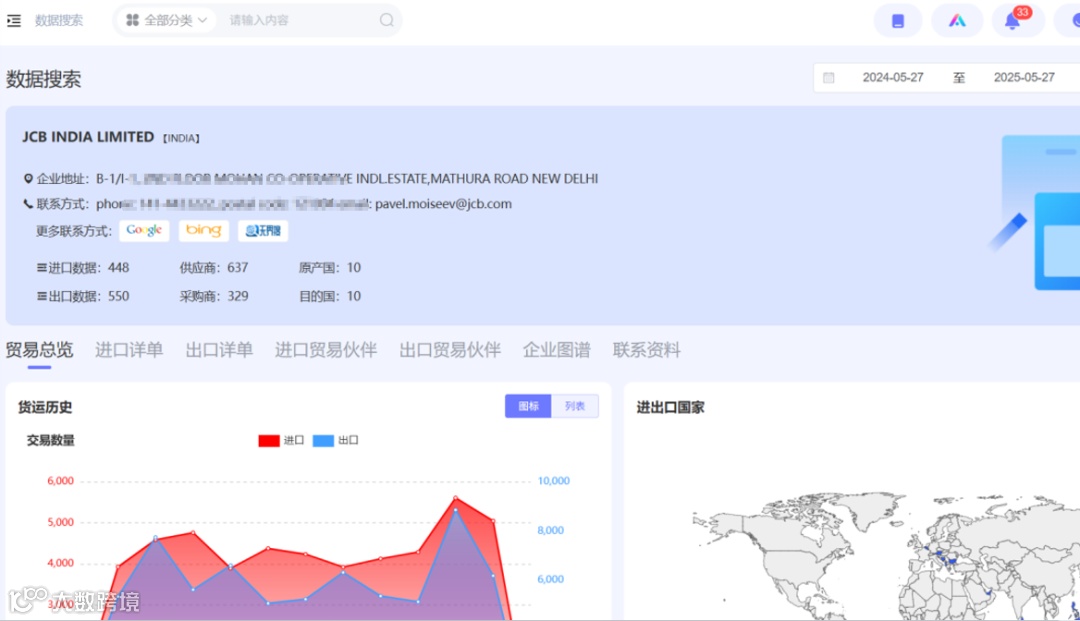This screenshot has width=1080, height=621.
Task: Open notifications bell with 33 badge
Action: (1017, 20)
